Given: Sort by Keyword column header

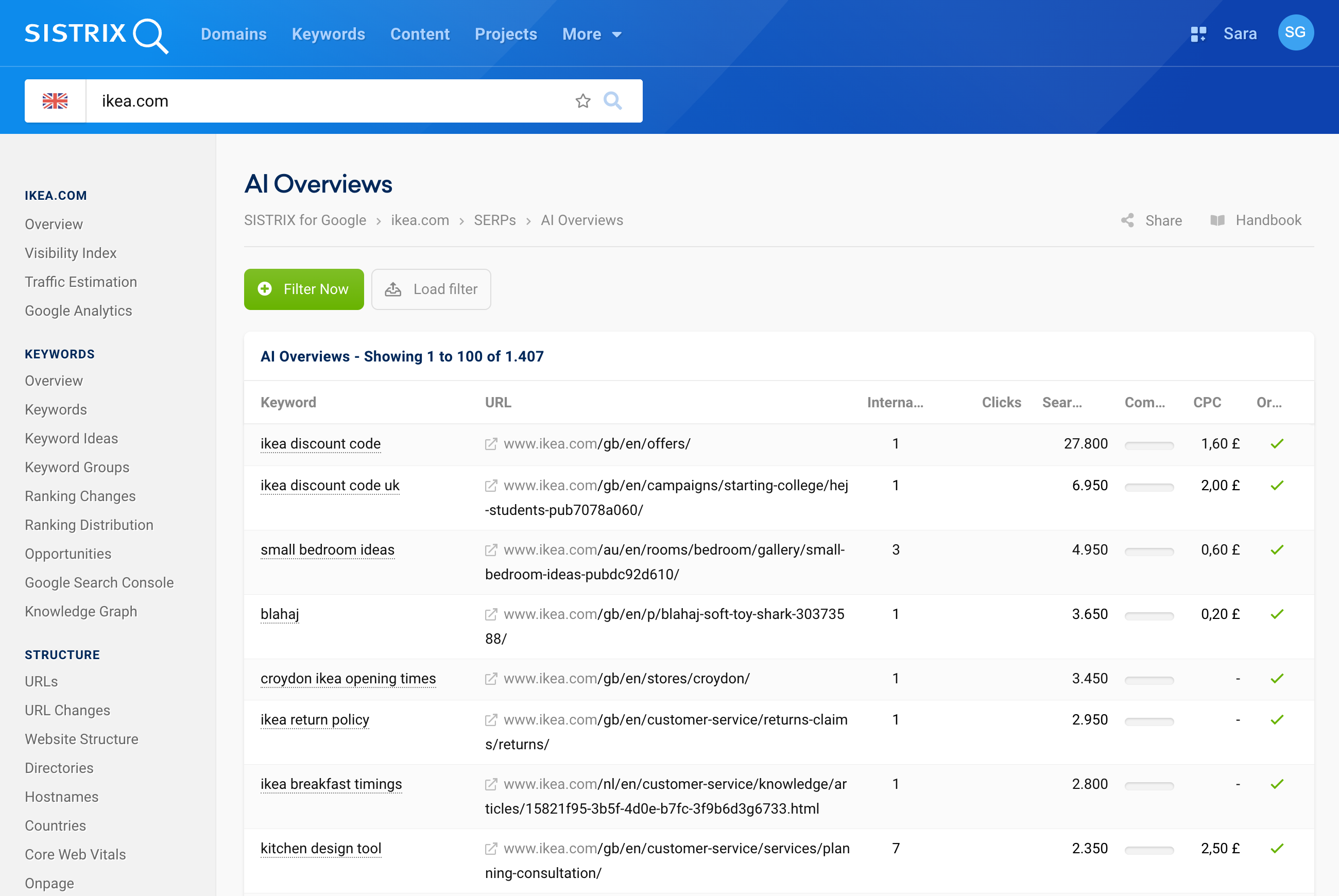Looking at the screenshot, I should (288, 402).
